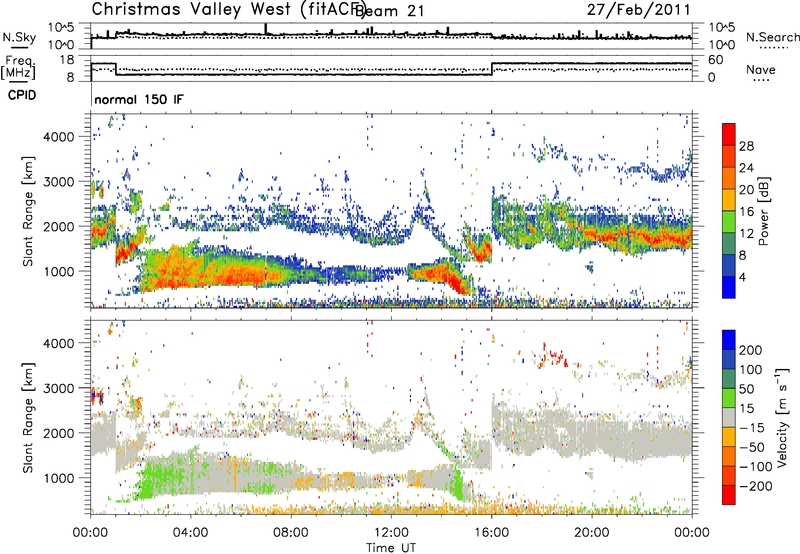This screenshot has width=800, height=554.
Task: Pick the red bottom segment of the velocity colorbar
Action: 729,495
